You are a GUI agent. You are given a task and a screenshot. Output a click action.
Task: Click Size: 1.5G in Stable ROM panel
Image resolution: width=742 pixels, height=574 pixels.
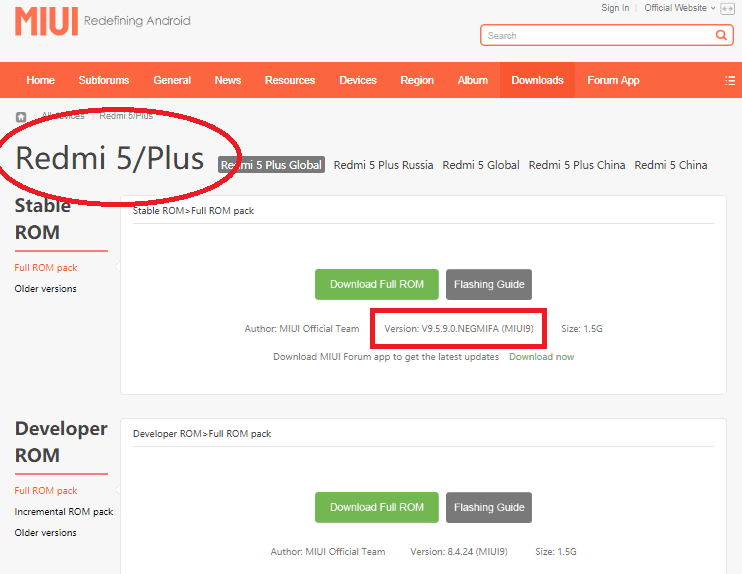(x=582, y=328)
